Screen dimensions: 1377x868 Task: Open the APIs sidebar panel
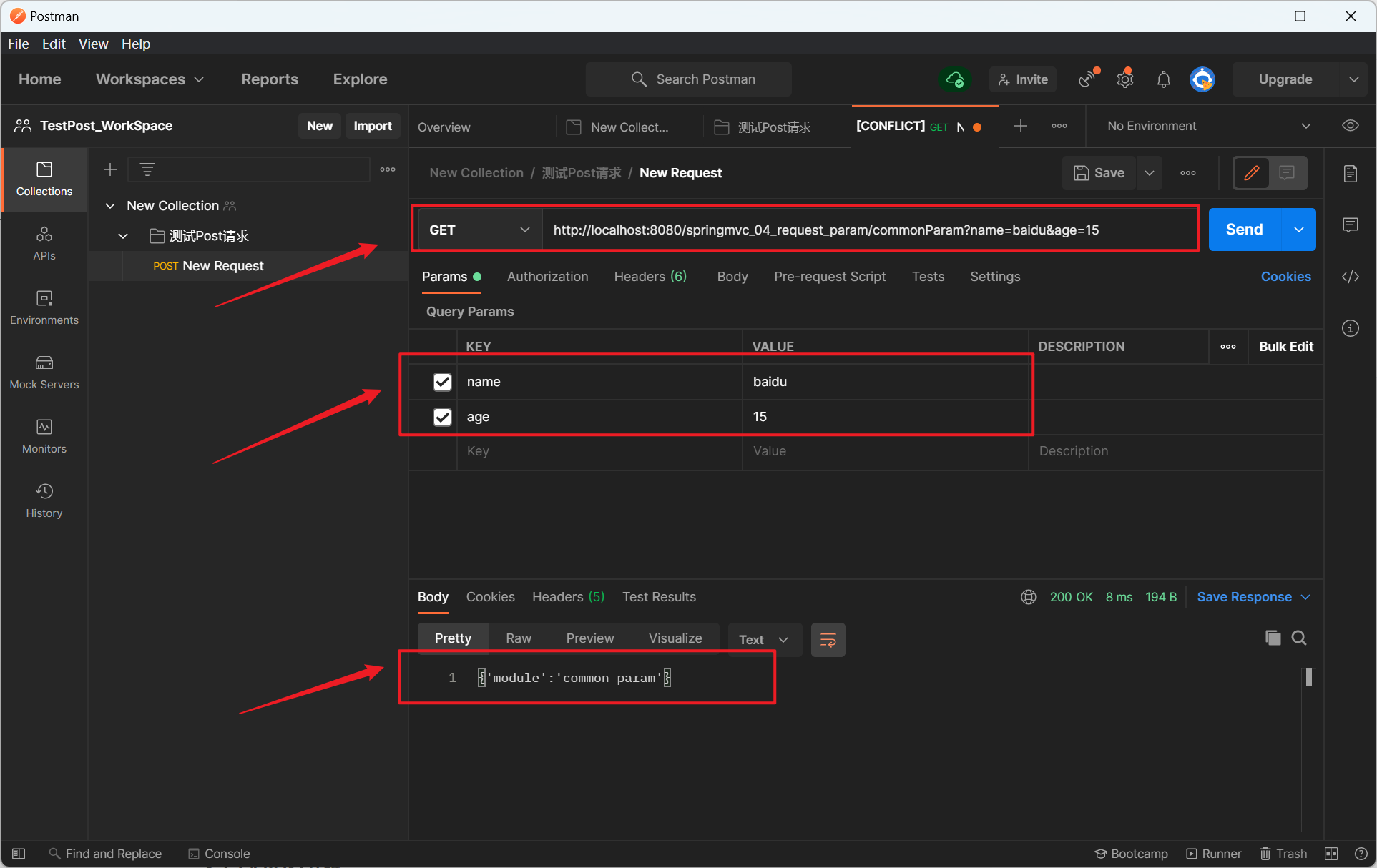click(44, 243)
